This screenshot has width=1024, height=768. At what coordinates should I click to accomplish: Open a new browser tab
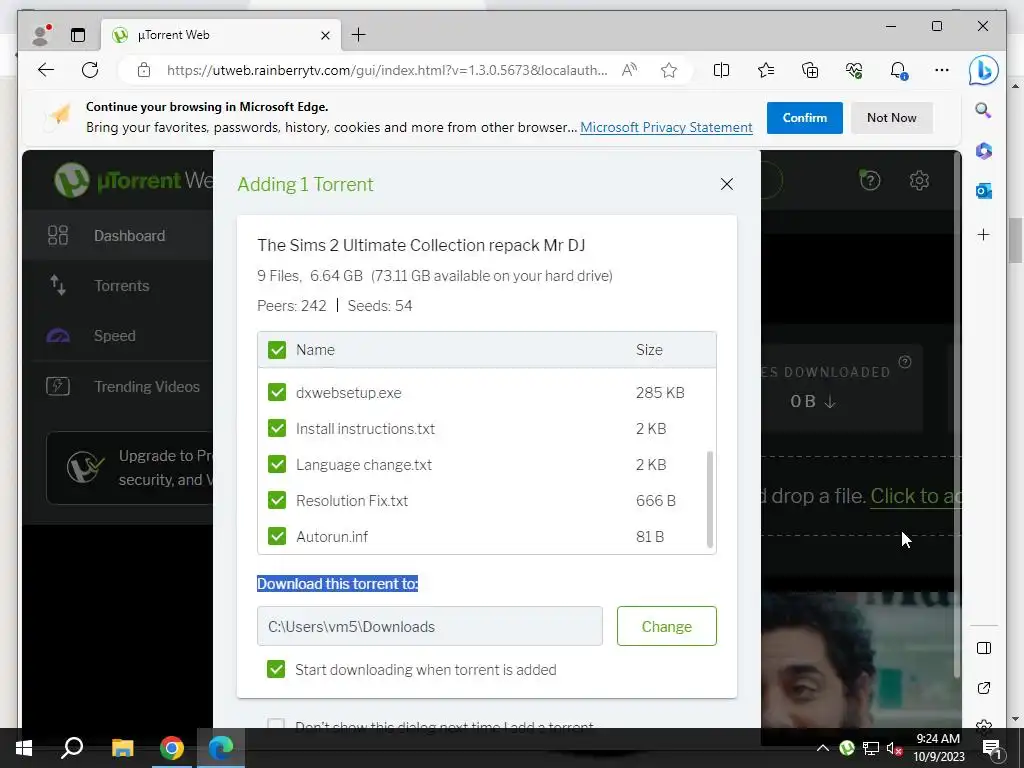[x=359, y=35]
